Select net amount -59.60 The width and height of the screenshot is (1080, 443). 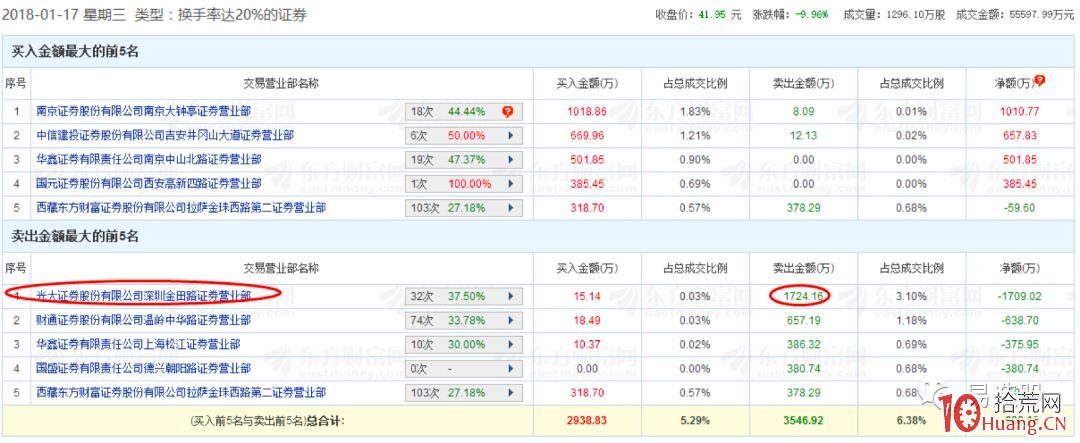[x=1017, y=208]
